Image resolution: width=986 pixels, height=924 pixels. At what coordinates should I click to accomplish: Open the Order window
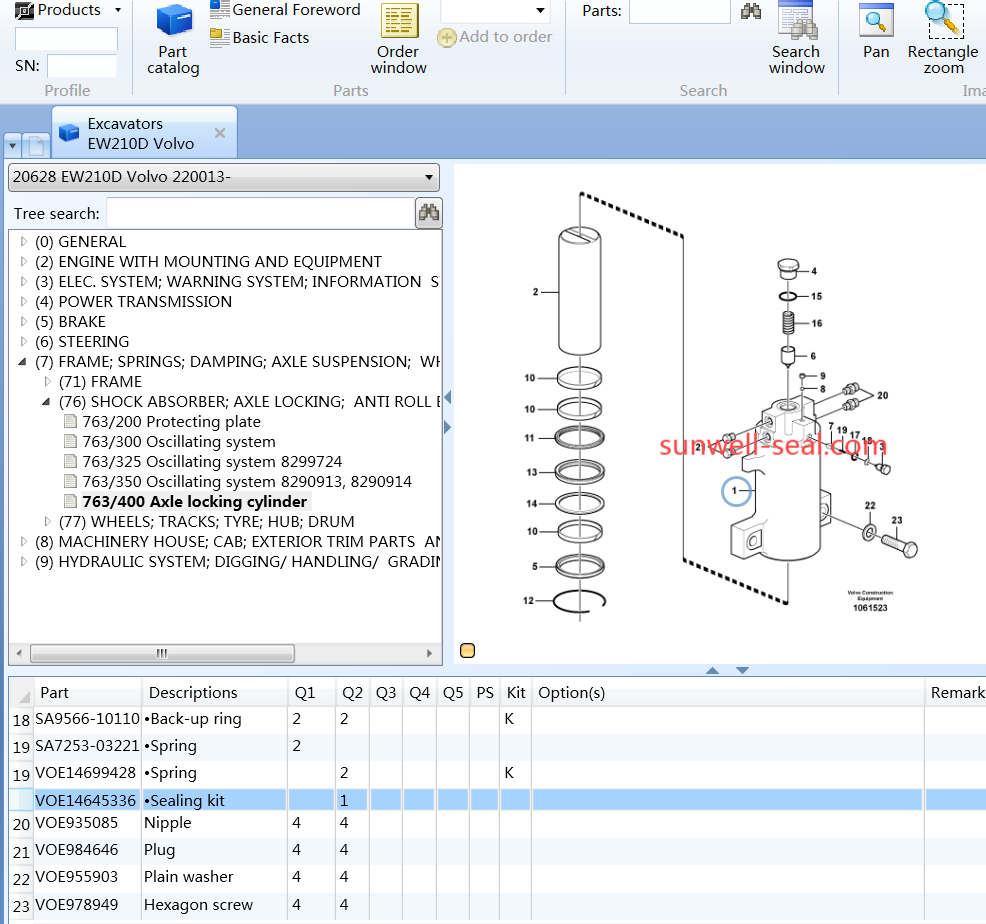(399, 40)
